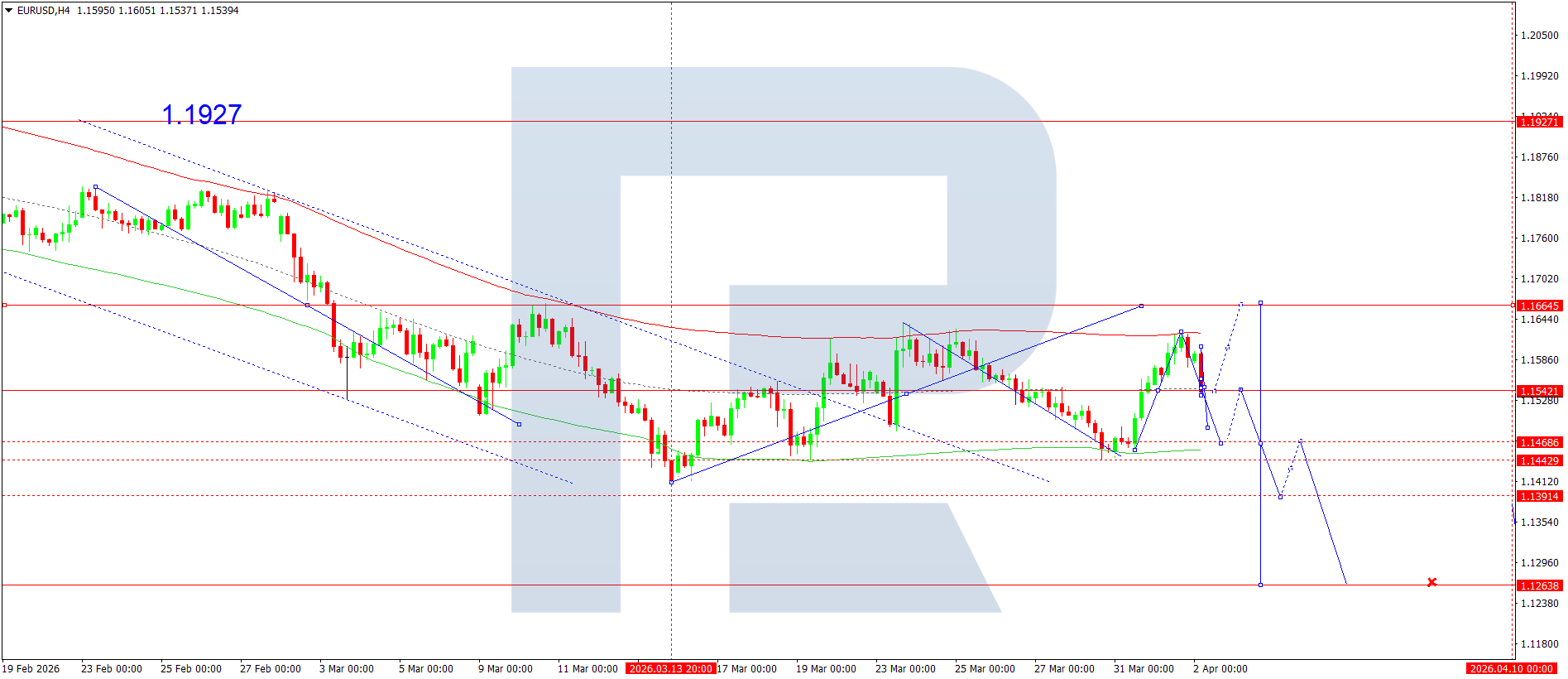Click trendline handle at 13 Mar low
The height and width of the screenshot is (679, 1568).
(x=671, y=481)
